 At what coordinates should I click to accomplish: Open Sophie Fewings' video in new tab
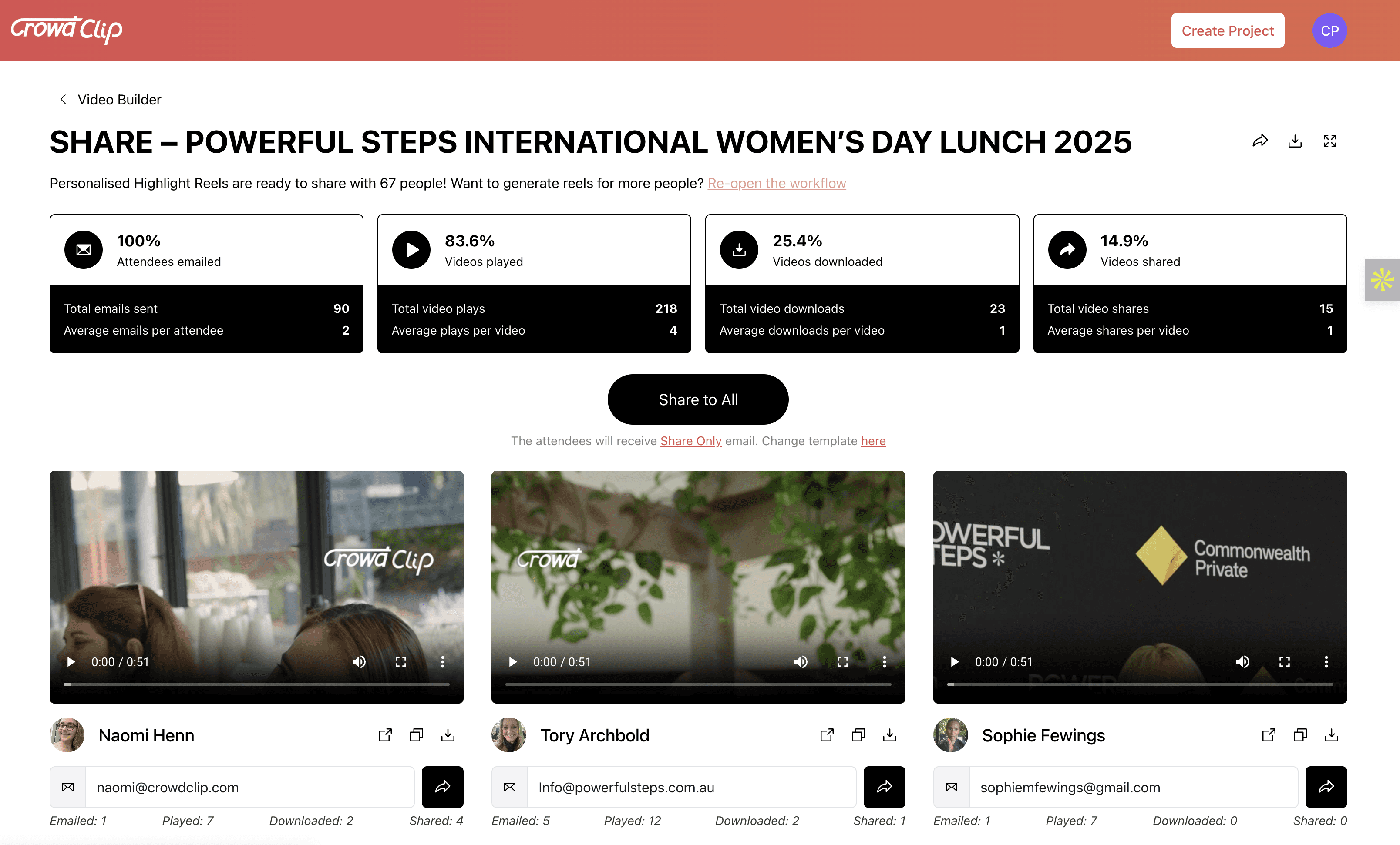coord(1269,735)
